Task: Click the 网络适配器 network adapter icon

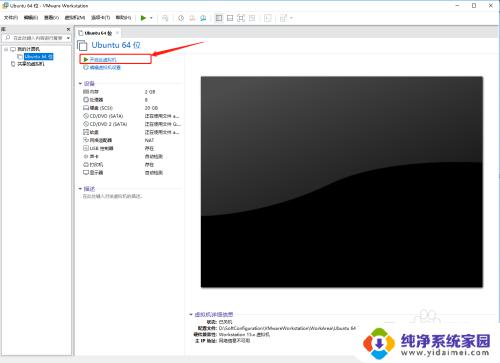Action: (x=86, y=140)
